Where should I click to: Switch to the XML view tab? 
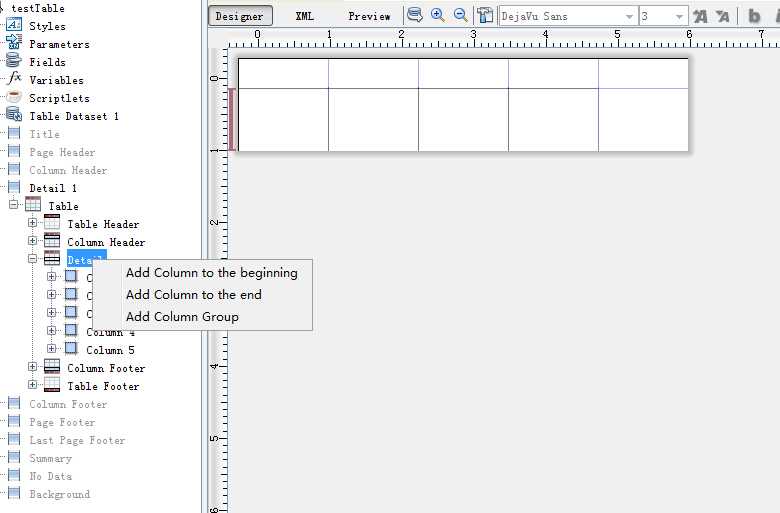coord(304,16)
